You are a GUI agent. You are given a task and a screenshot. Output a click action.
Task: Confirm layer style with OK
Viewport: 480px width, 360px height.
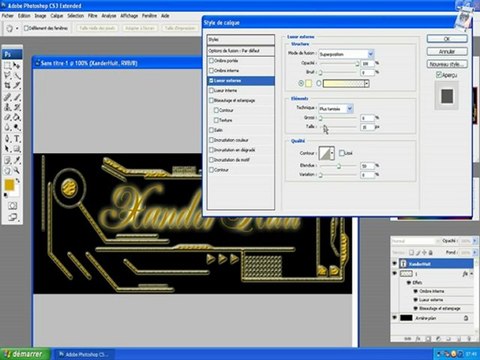click(x=447, y=39)
